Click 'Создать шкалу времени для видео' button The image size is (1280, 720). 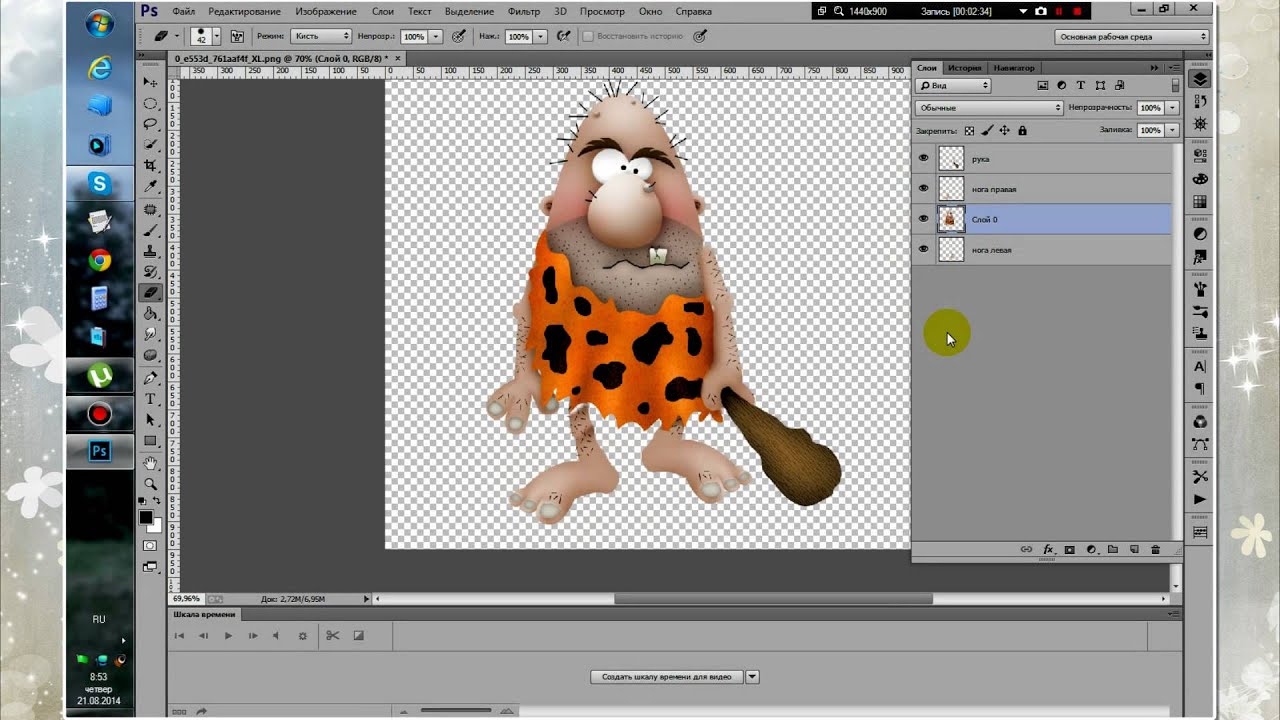click(x=667, y=677)
